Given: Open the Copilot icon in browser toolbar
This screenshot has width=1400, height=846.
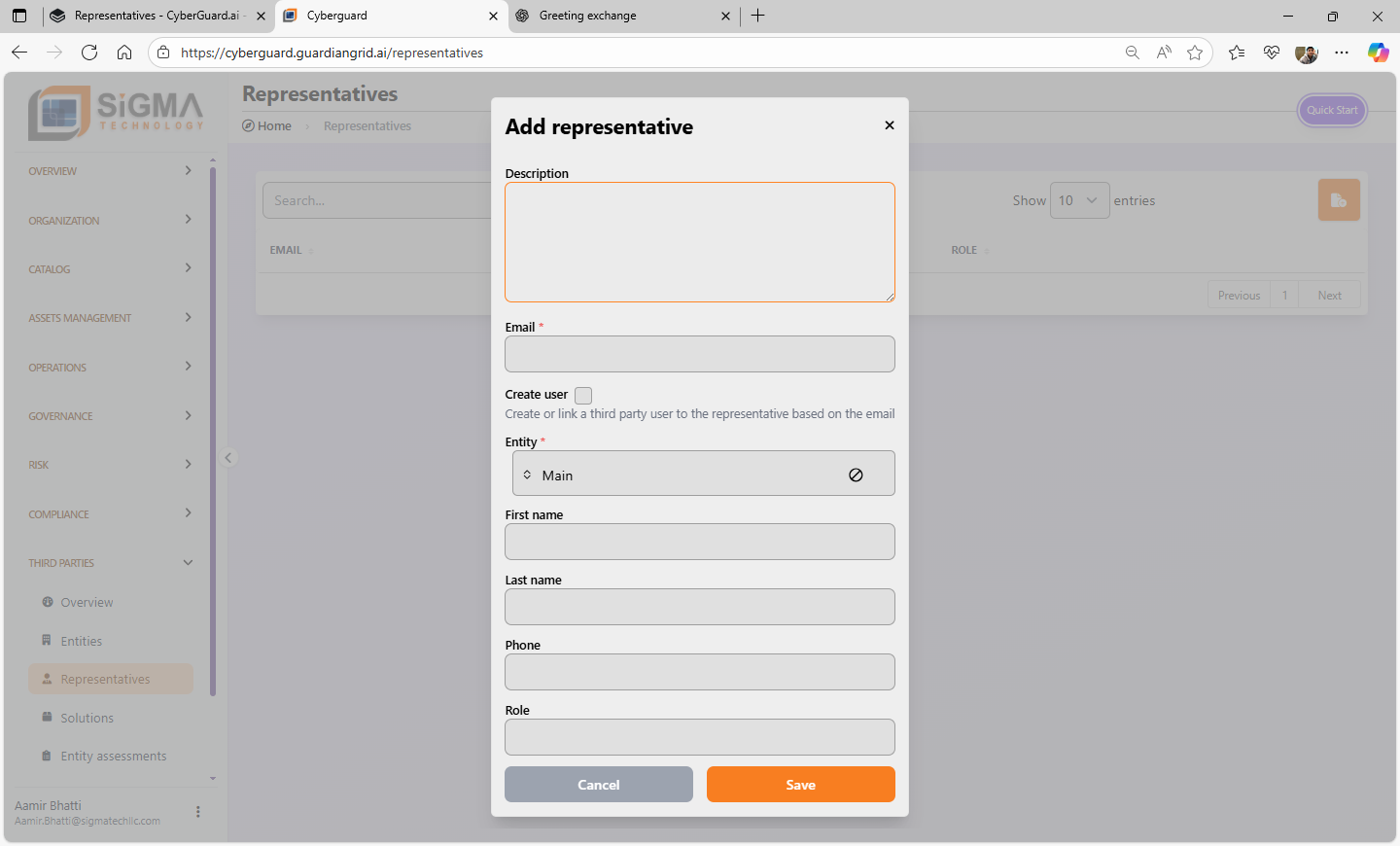Looking at the screenshot, I should click(x=1378, y=53).
